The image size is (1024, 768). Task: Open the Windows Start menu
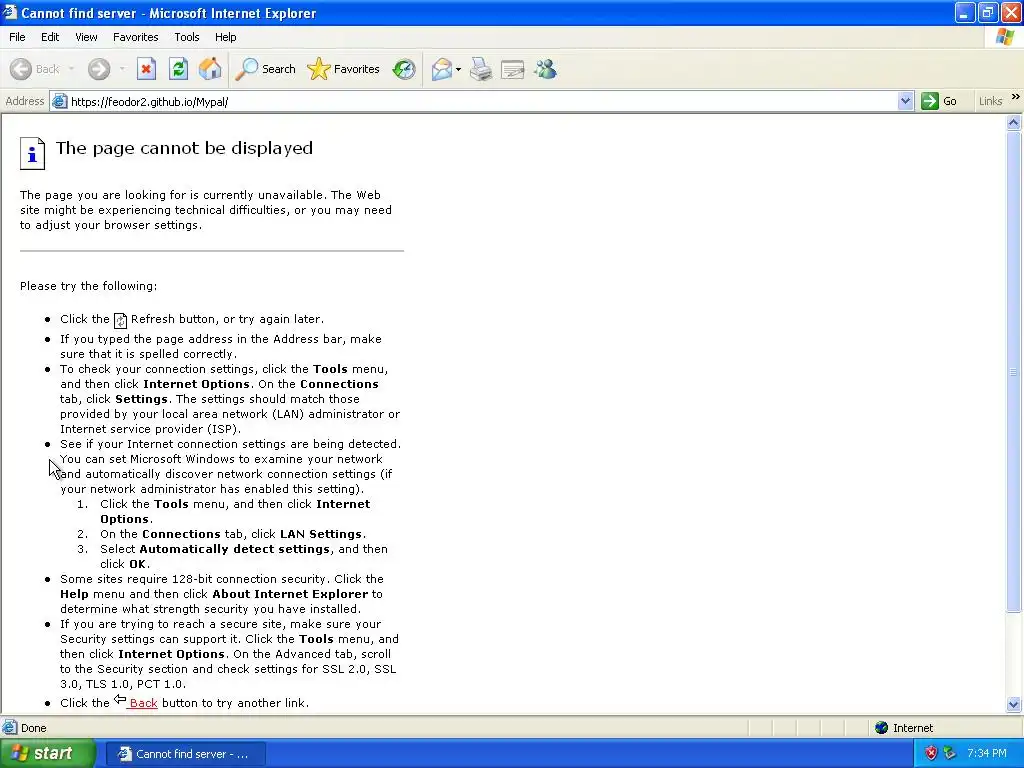(47, 754)
